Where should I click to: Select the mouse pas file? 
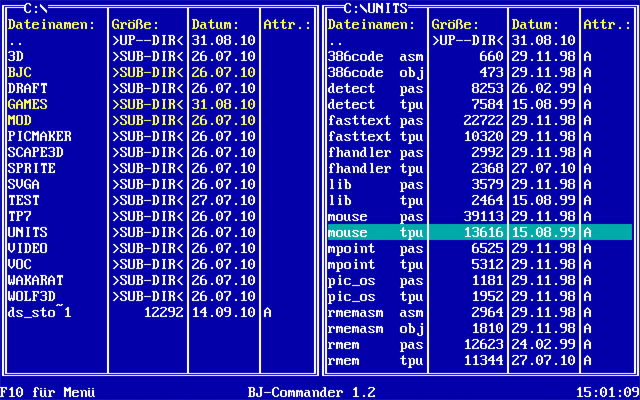(x=376, y=216)
